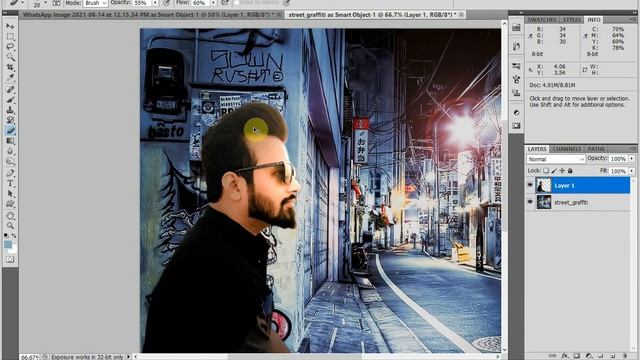Open the Layers panel options menu
Image resolution: width=640 pixels, height=360 pixels.
(633, 149)
